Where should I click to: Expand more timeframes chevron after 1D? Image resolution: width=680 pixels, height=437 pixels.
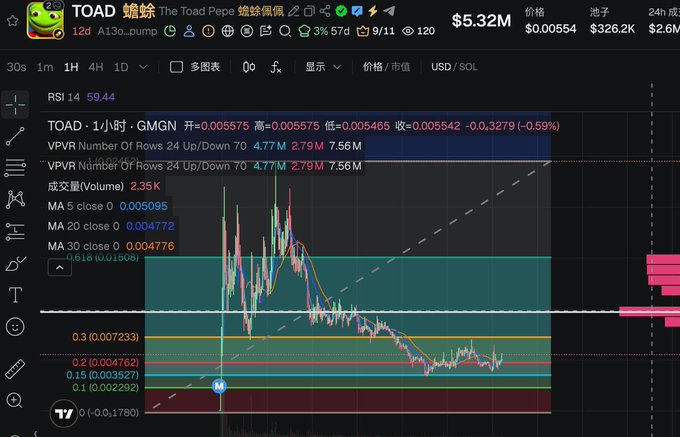(143, 67)
